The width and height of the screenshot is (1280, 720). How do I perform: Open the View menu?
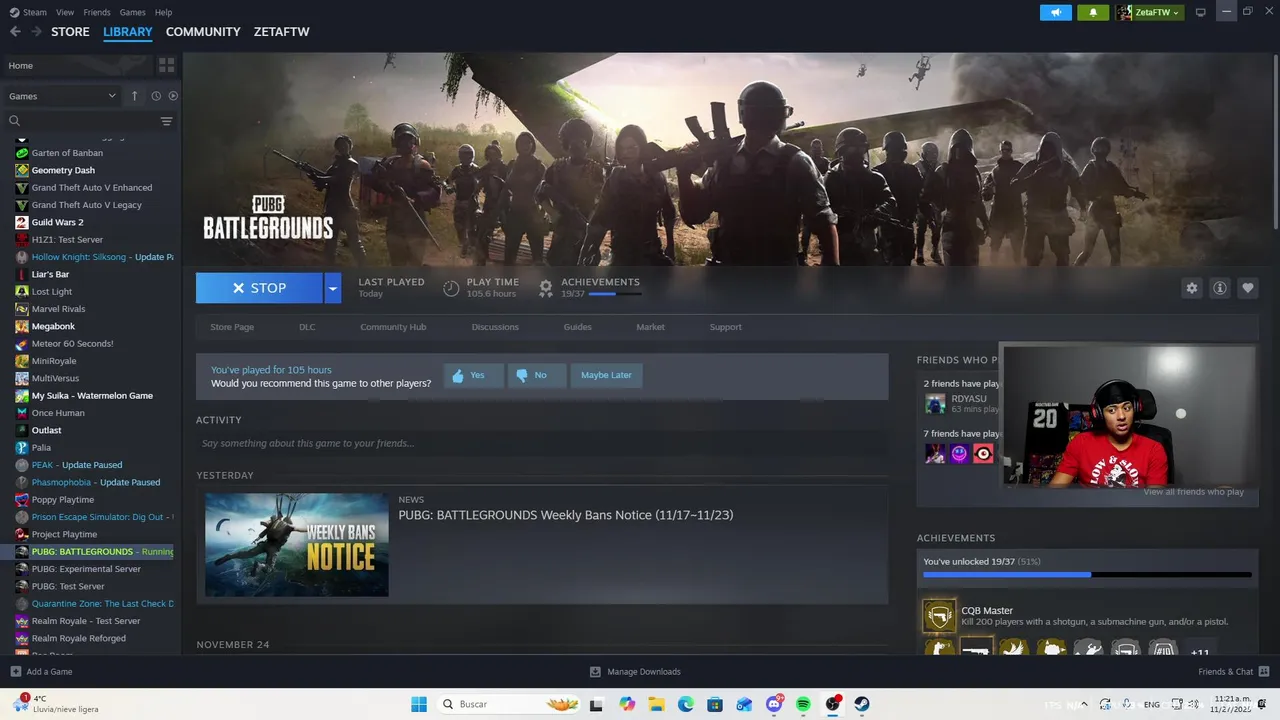coord(65,12)
